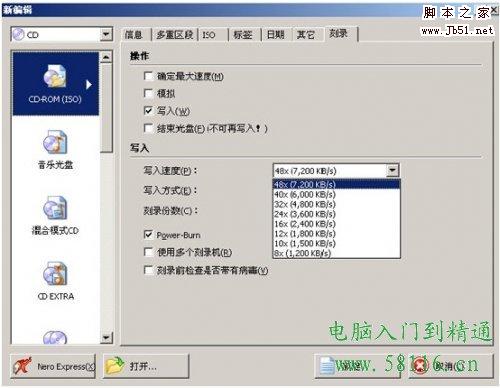500x388 pixels.
Task: Click the compilation list scrollbar thumb
Action: 106,108
